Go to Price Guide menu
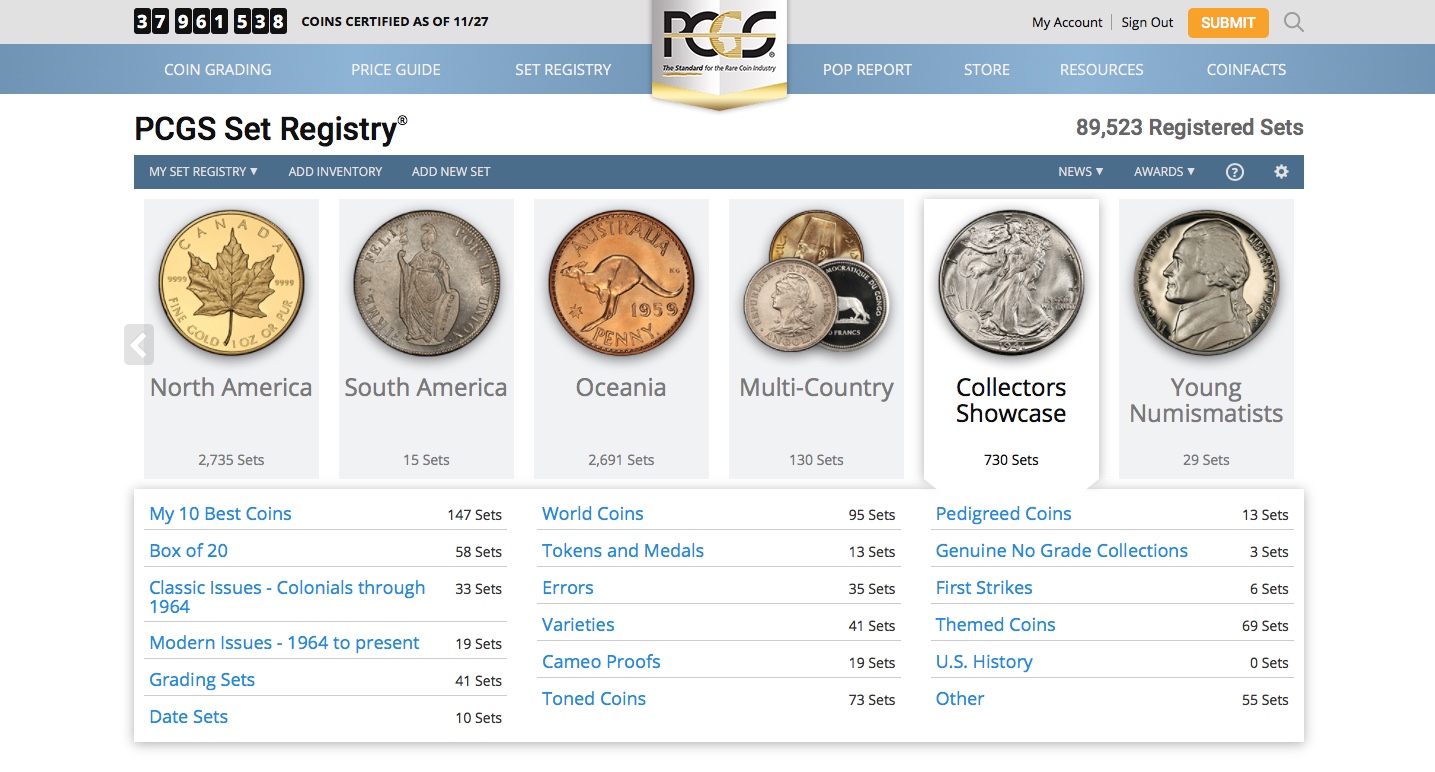This screenshot has height=772, width=1435. click(x=396, y=70)
